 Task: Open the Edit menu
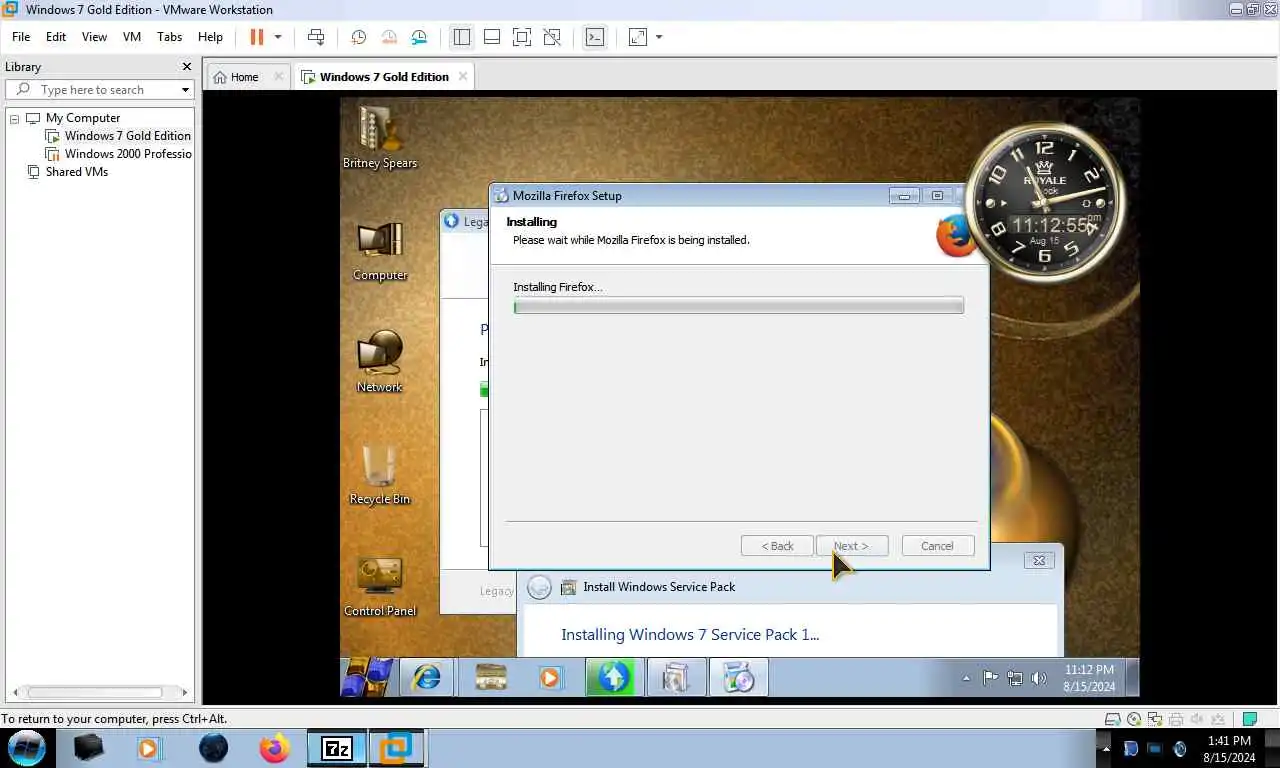56,37
